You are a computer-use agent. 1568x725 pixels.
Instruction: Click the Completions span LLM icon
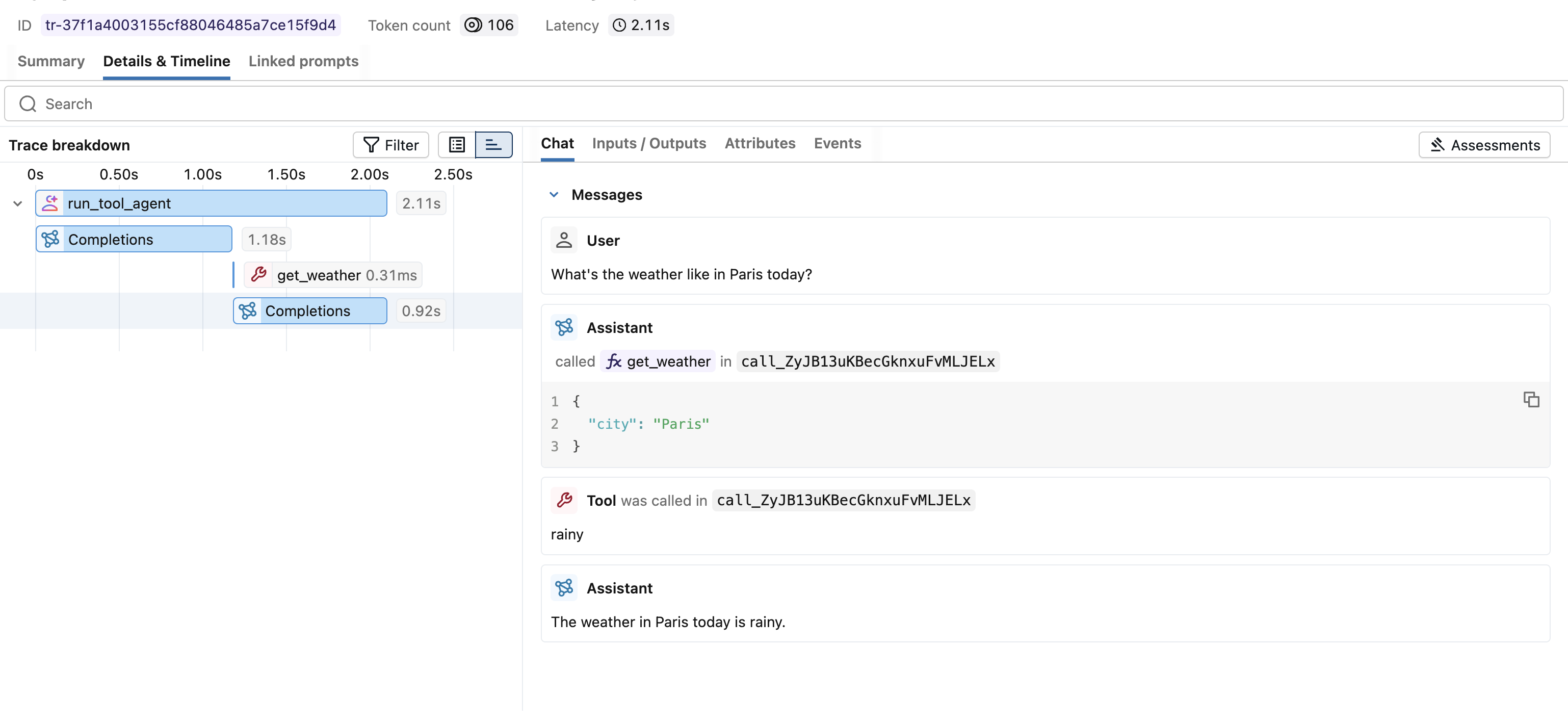pyautogui.click(x=51, y=239)
